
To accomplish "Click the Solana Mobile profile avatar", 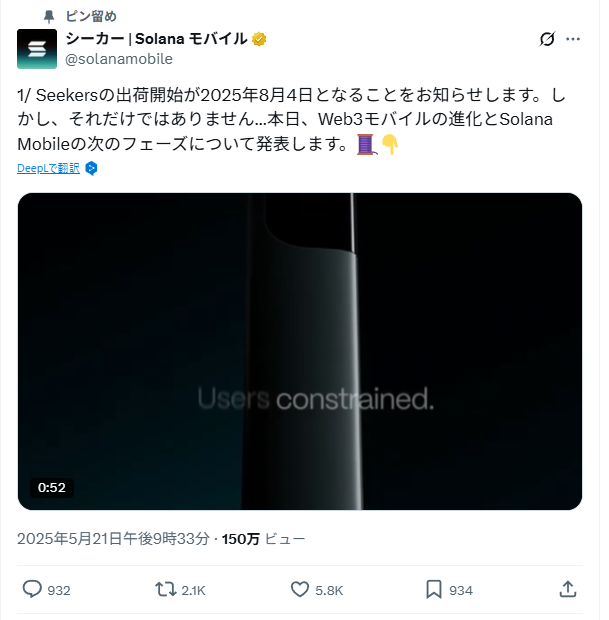I will click(x=37, y=49).
